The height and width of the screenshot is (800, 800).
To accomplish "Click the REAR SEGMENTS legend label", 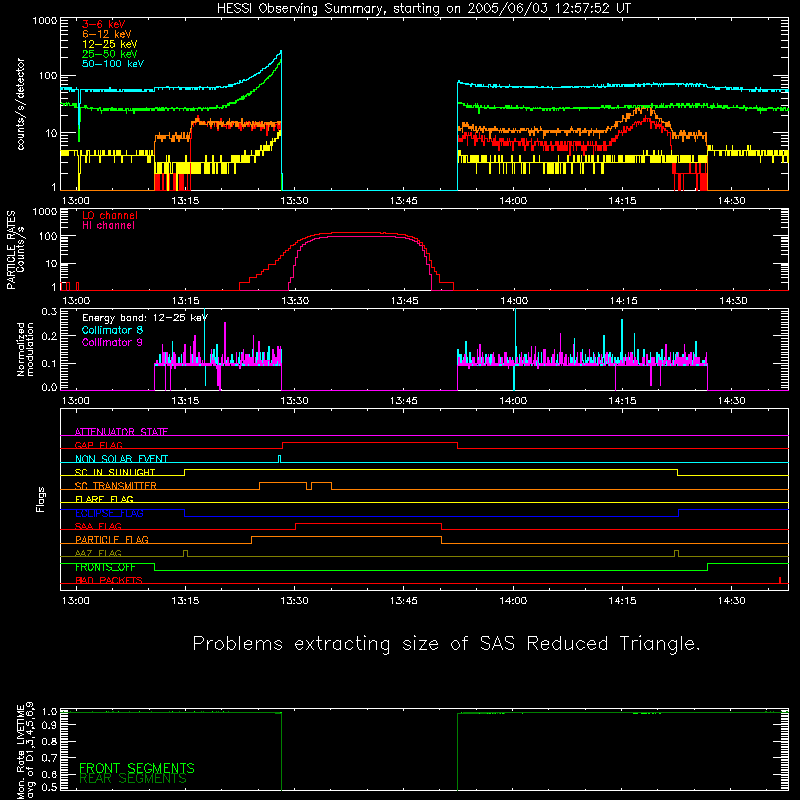I will [x=133, y=779].
